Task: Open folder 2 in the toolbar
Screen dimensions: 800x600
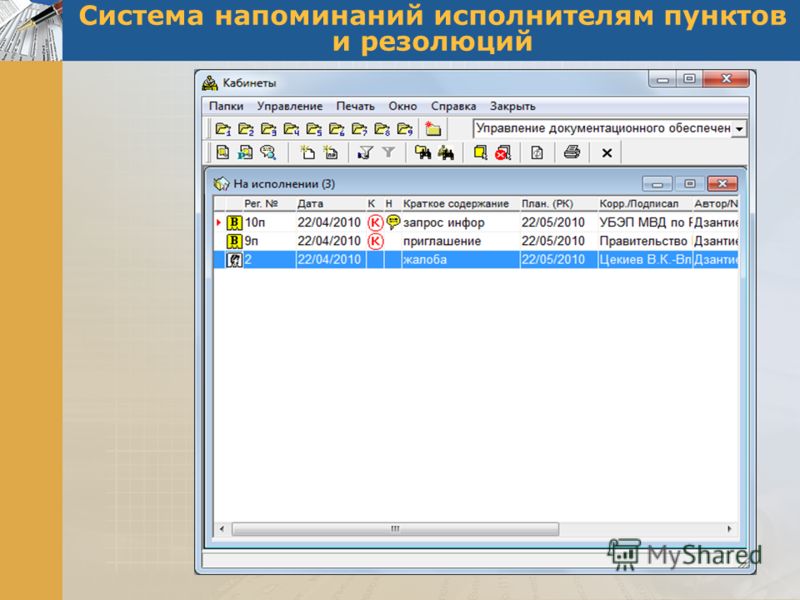Action: (245, 129)
